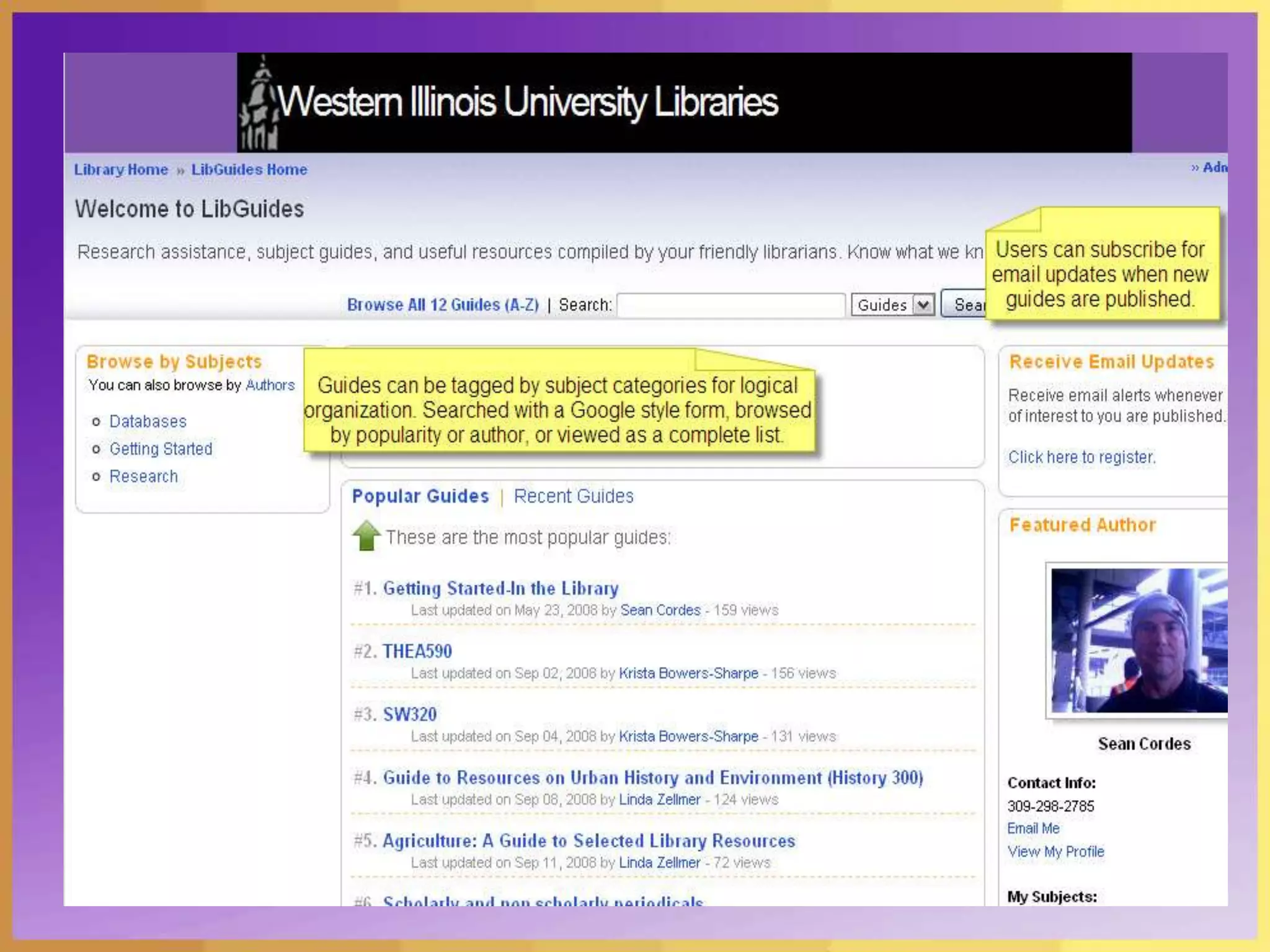Browse guides by Authors link
This screenshot has width=1270, height=952.
[270, 385]
